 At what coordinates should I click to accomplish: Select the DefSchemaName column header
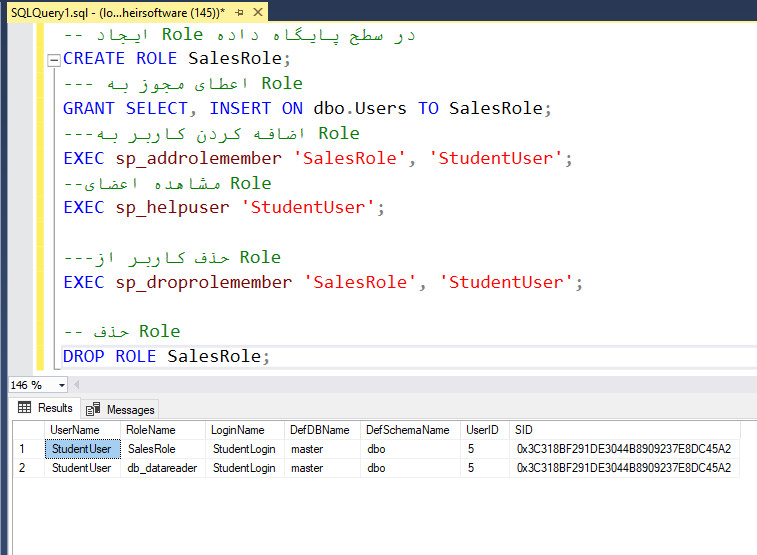pos(410,430)
